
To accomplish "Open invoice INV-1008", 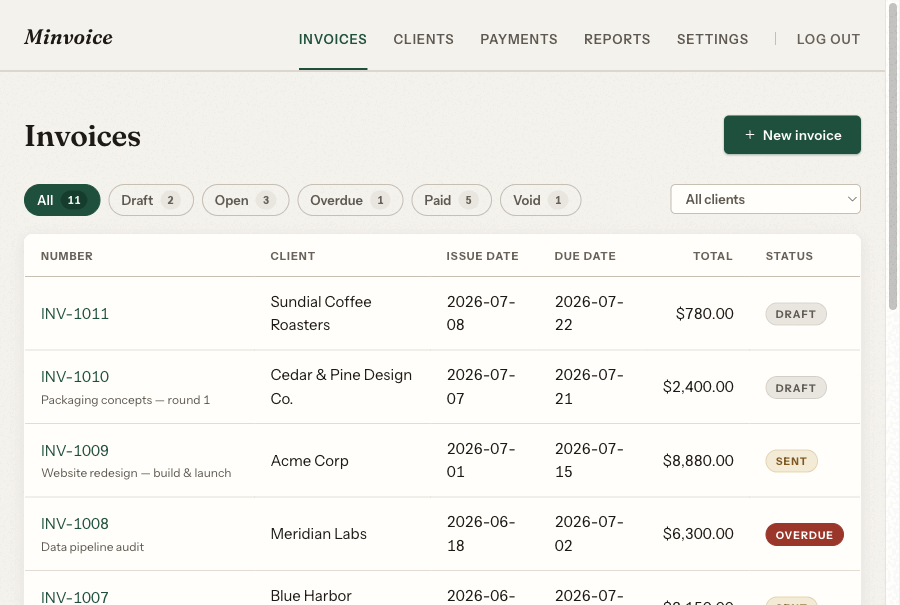I will 75,523.
